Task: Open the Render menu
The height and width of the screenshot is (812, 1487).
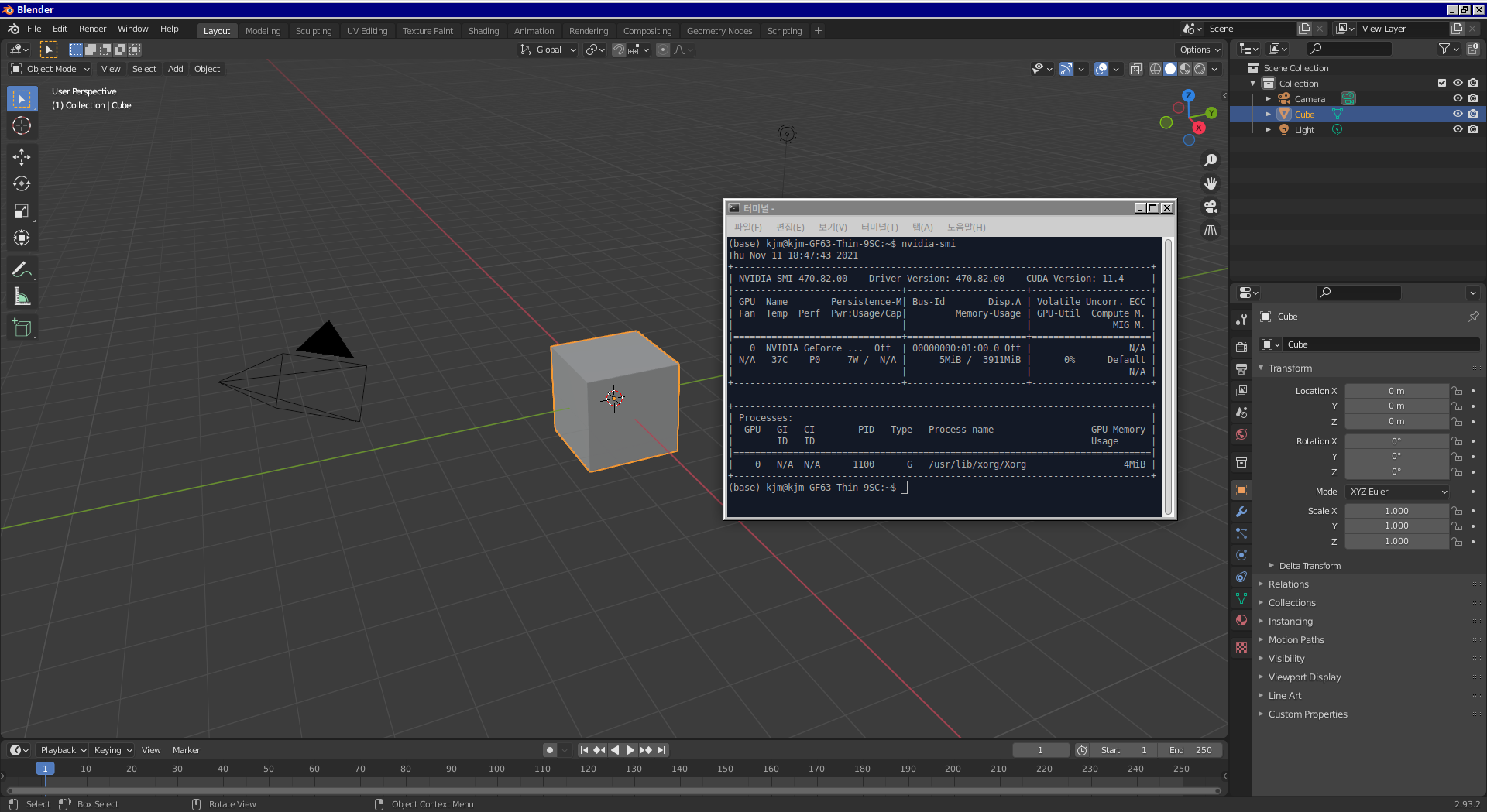Action: 92,29
